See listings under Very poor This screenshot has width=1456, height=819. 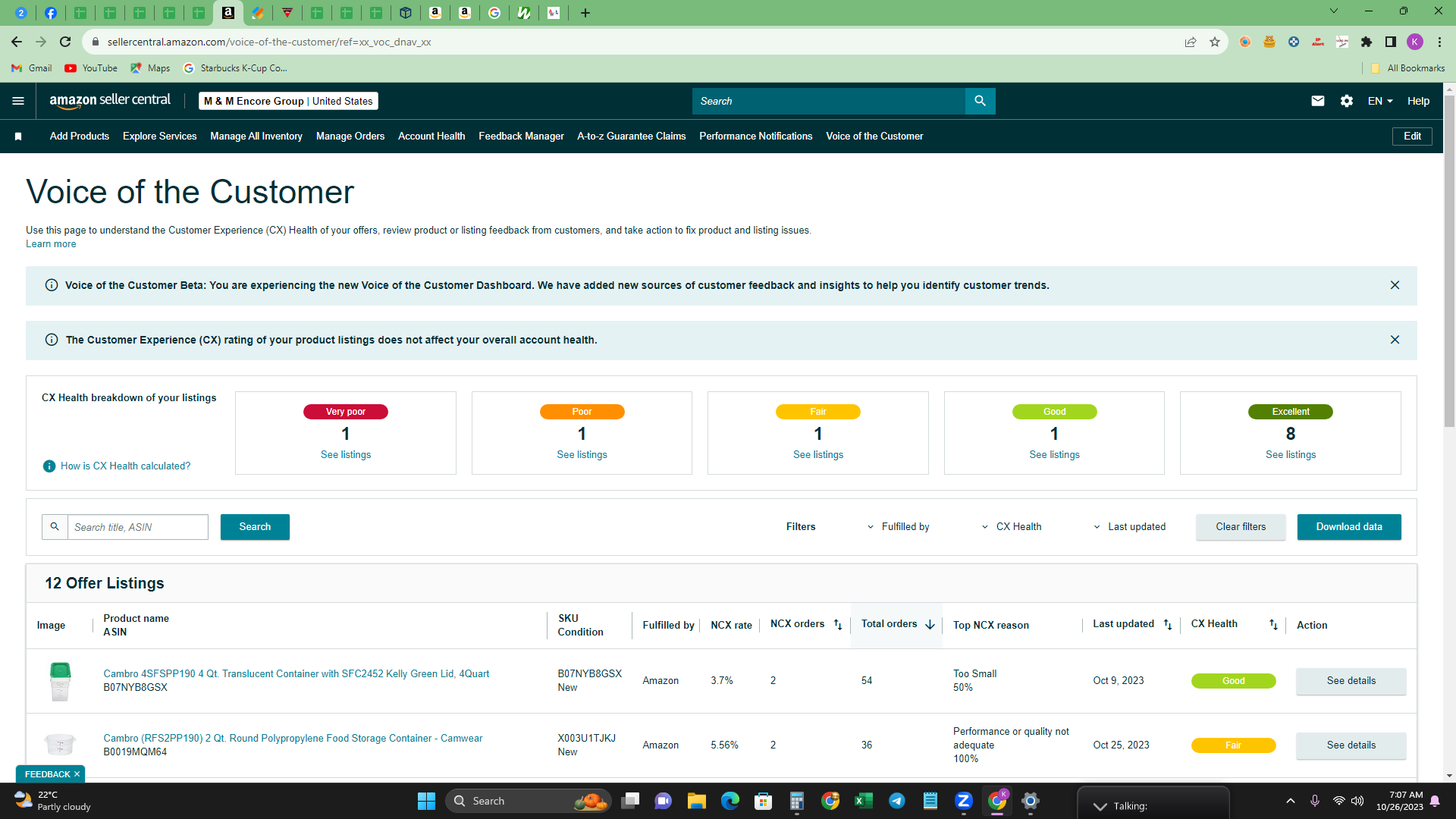pos(346,455)
